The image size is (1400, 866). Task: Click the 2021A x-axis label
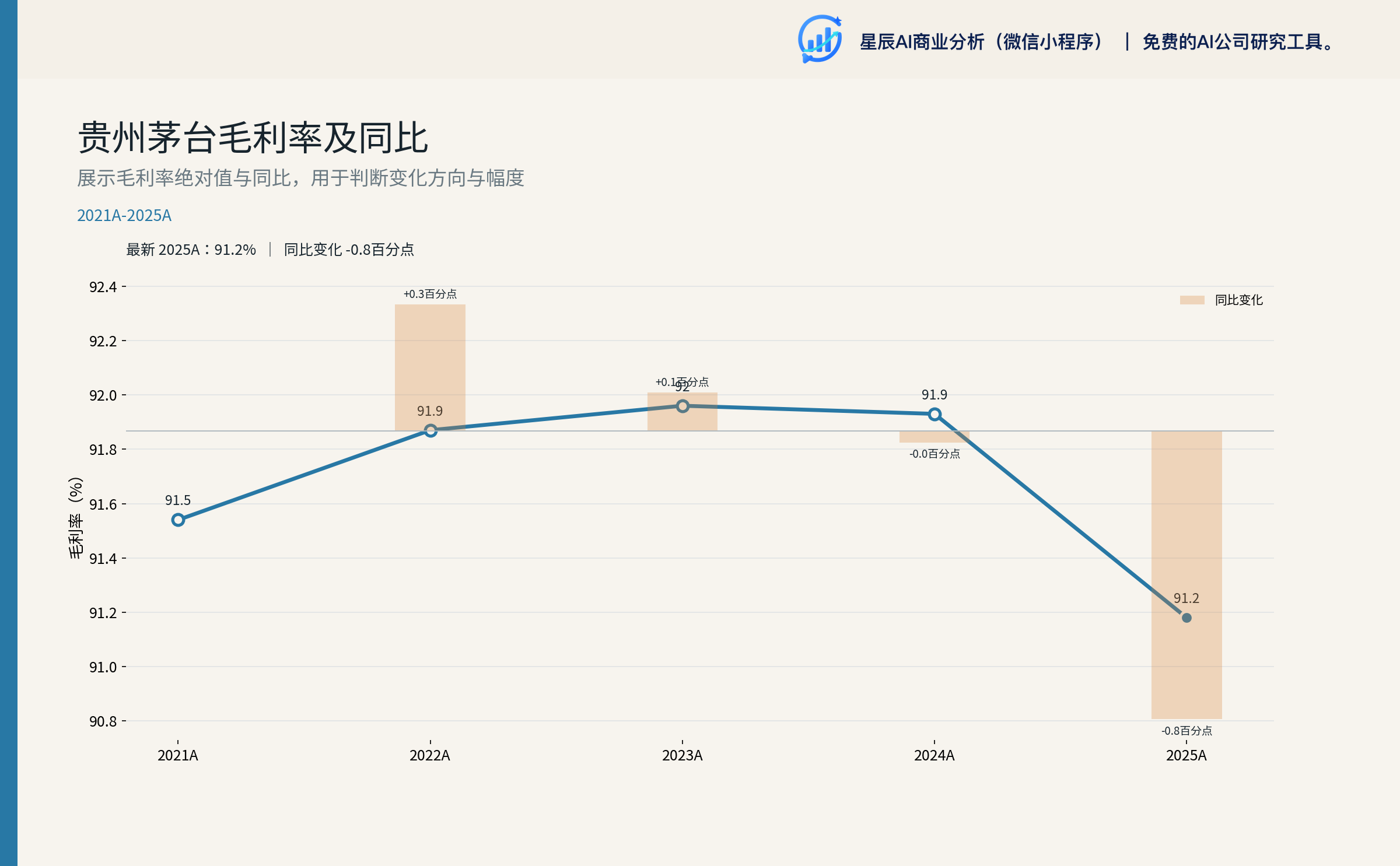[178, 756]
